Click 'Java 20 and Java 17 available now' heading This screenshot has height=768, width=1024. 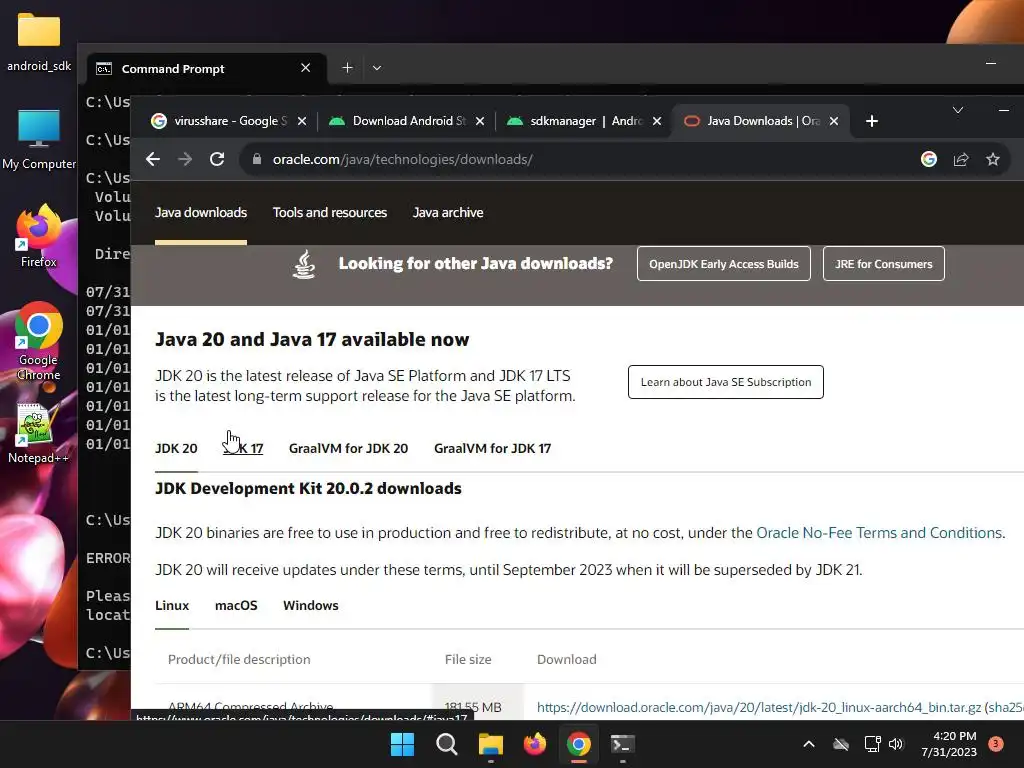click(312, 340)
